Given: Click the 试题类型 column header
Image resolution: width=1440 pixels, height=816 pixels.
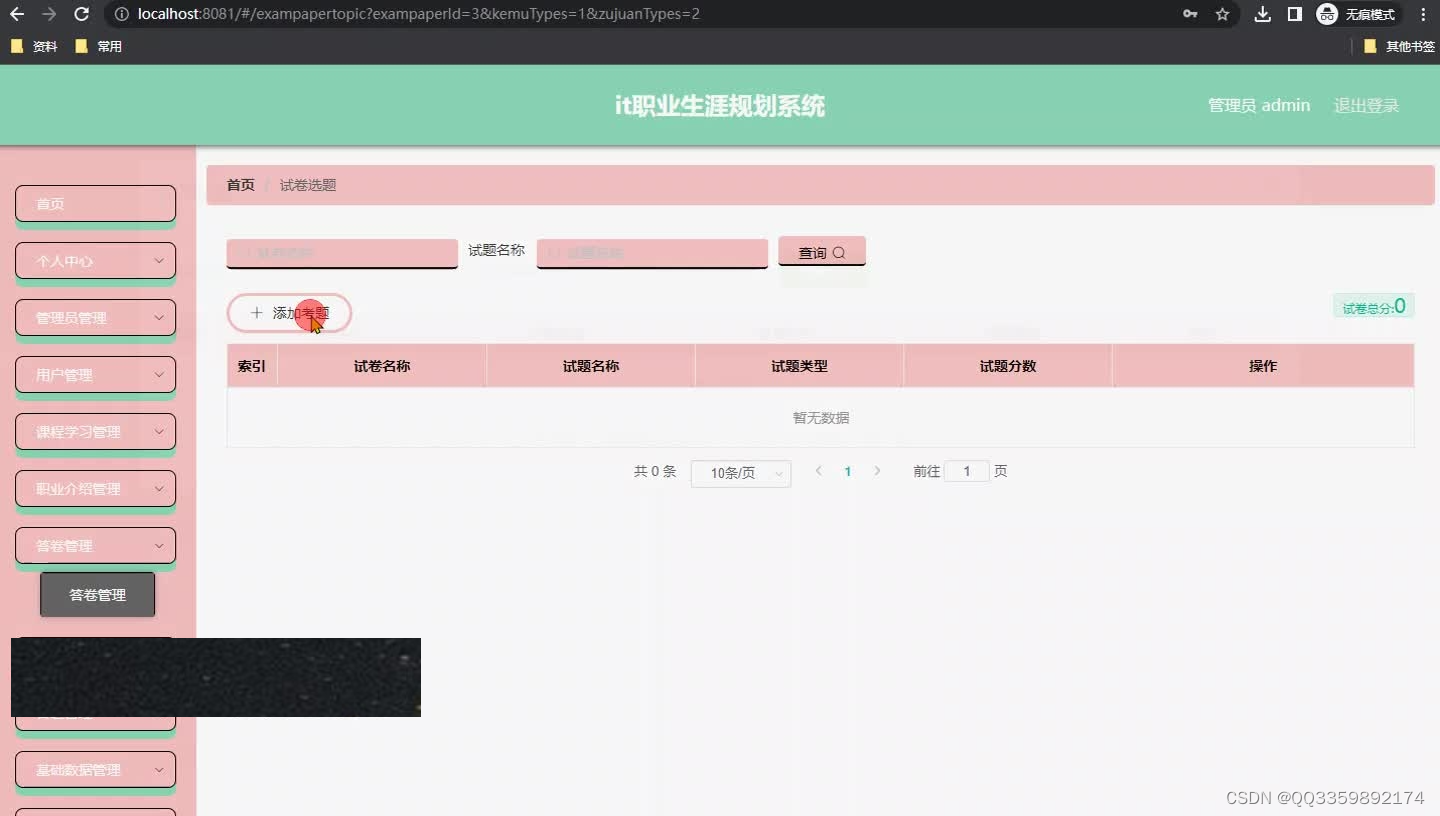Looking at the screenshot, I should (799, 366).
